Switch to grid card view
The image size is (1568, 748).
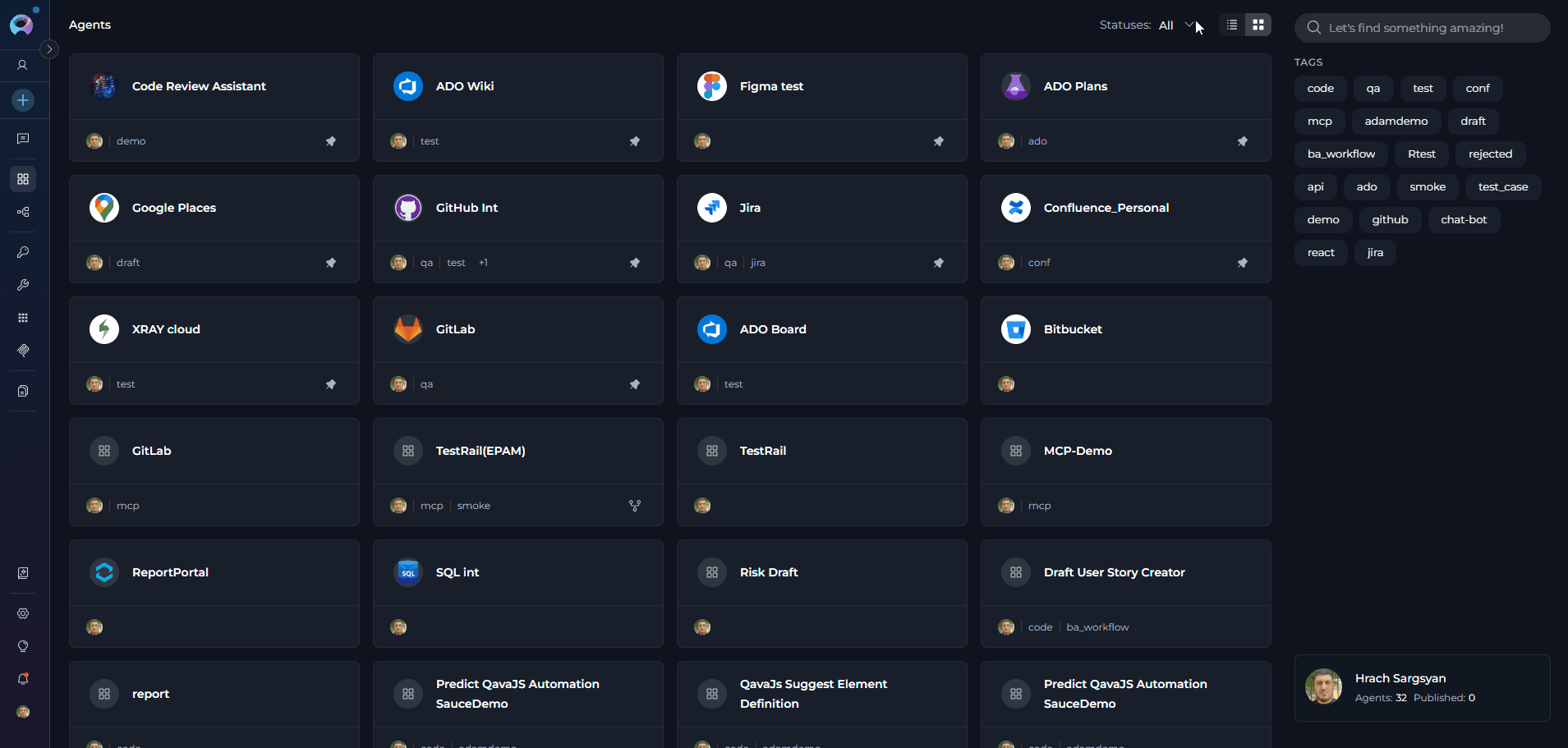tap(1258, 25)
